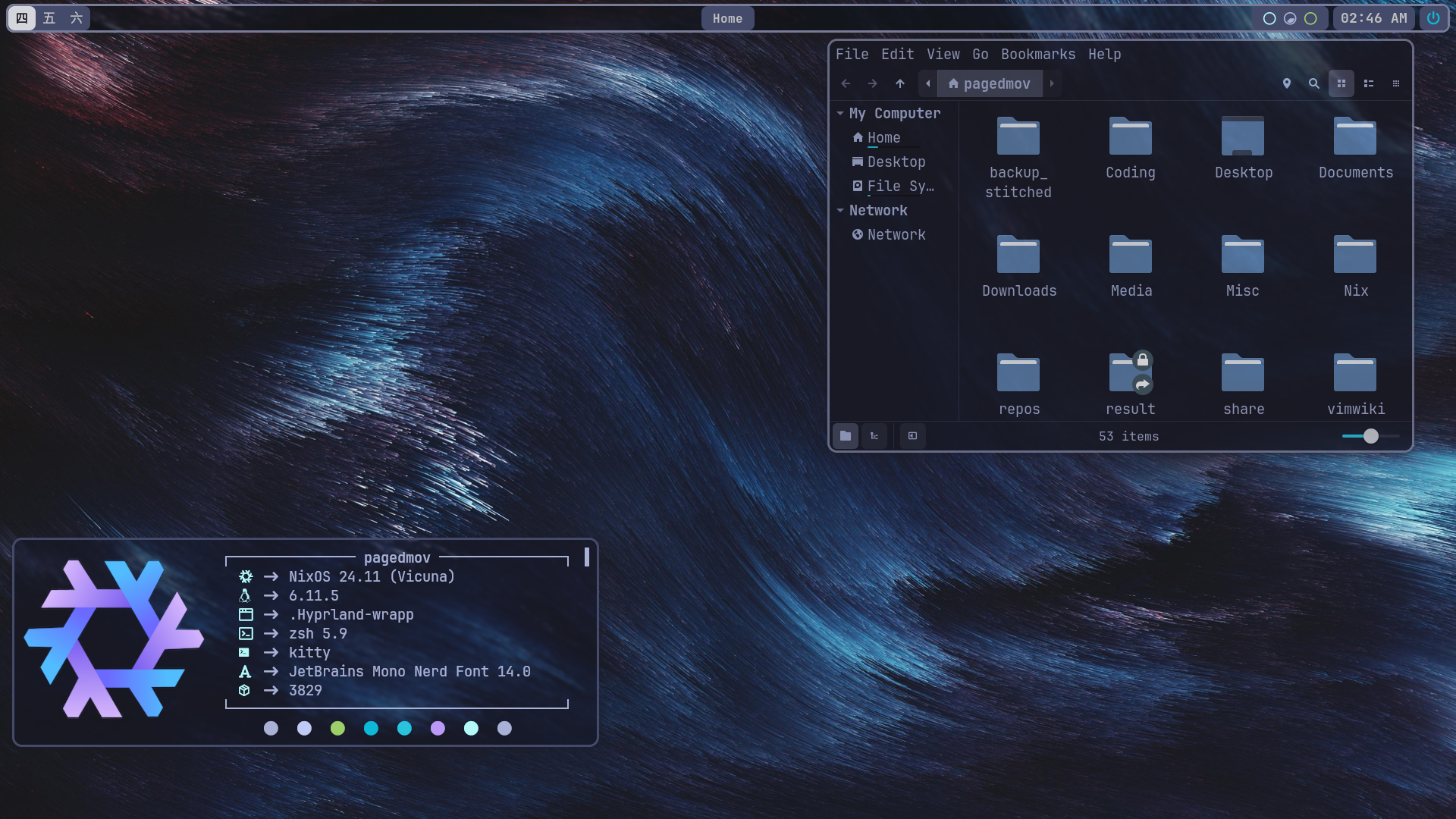Open the search tool in the file manager
Screen dimensions: 1456x819
coord(1314,83)
